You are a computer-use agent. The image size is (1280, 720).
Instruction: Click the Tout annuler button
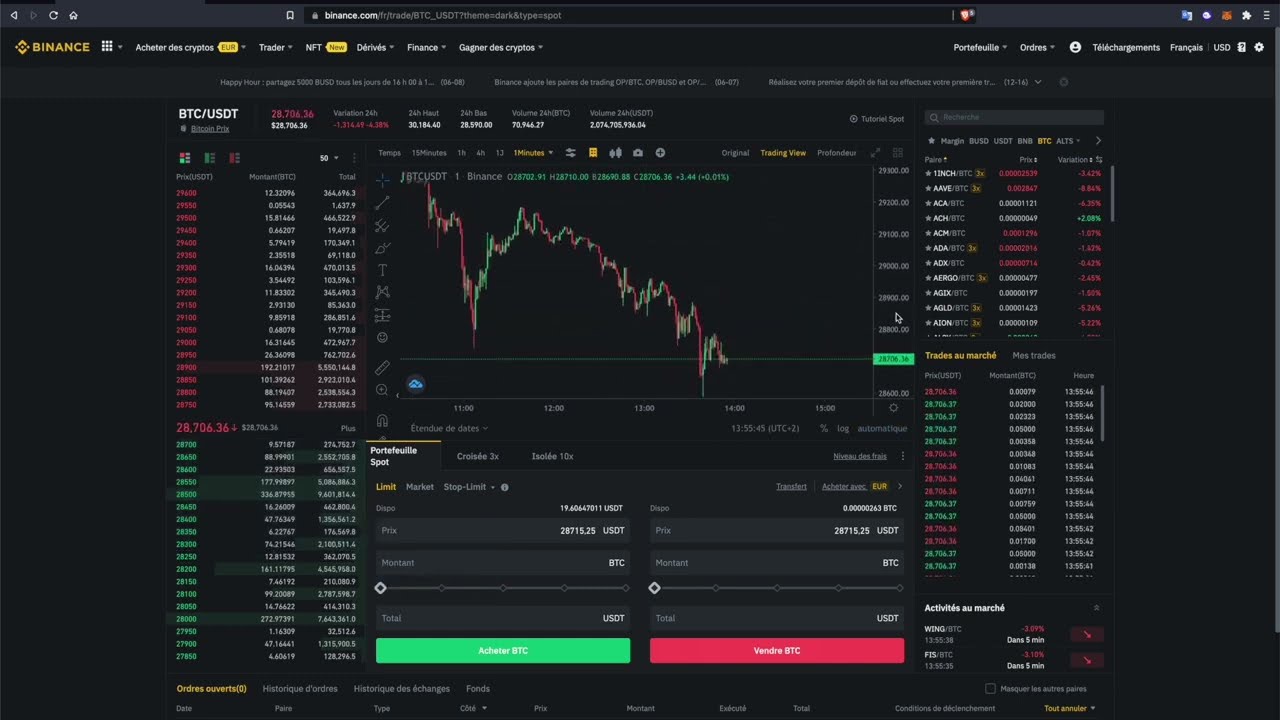point(1069,709)
